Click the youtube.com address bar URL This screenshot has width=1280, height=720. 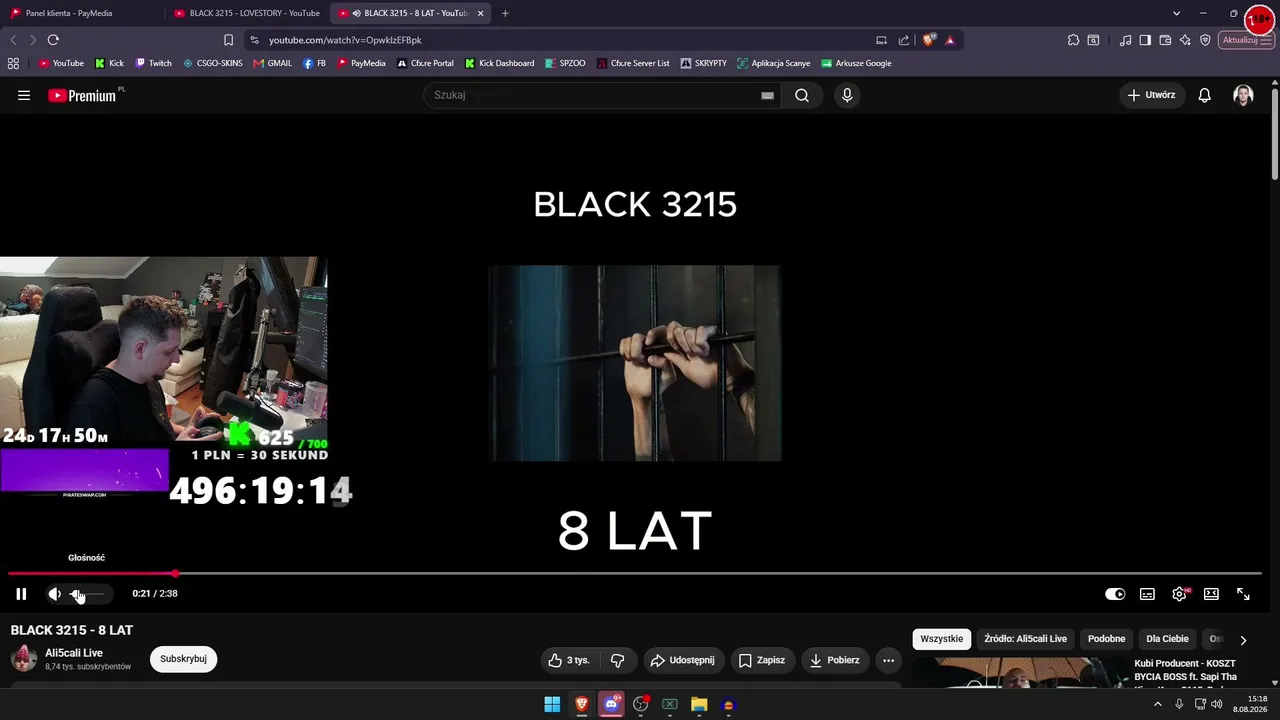(x=345, y=40)
